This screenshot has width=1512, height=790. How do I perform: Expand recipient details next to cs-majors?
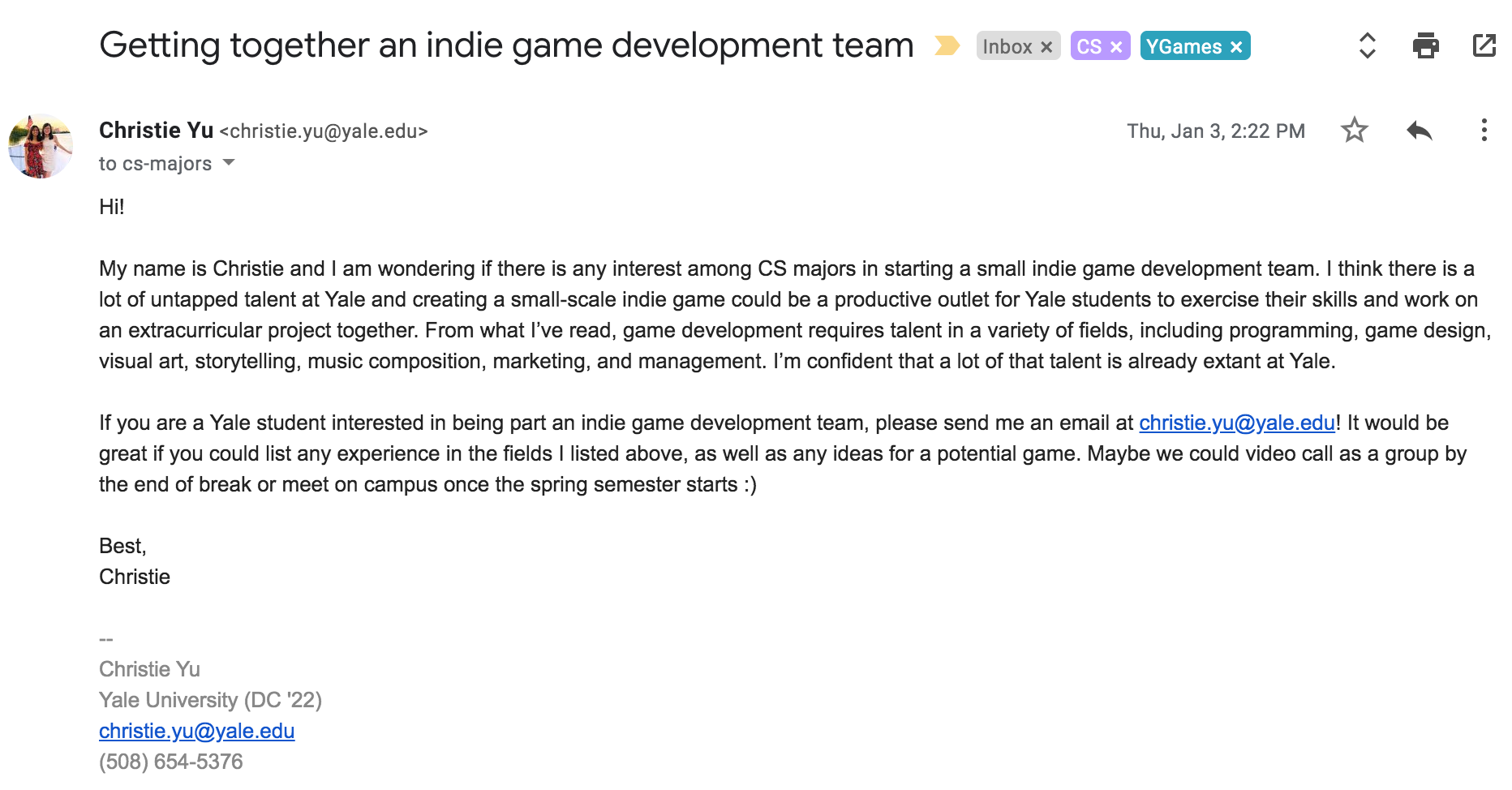click(229, 162)
